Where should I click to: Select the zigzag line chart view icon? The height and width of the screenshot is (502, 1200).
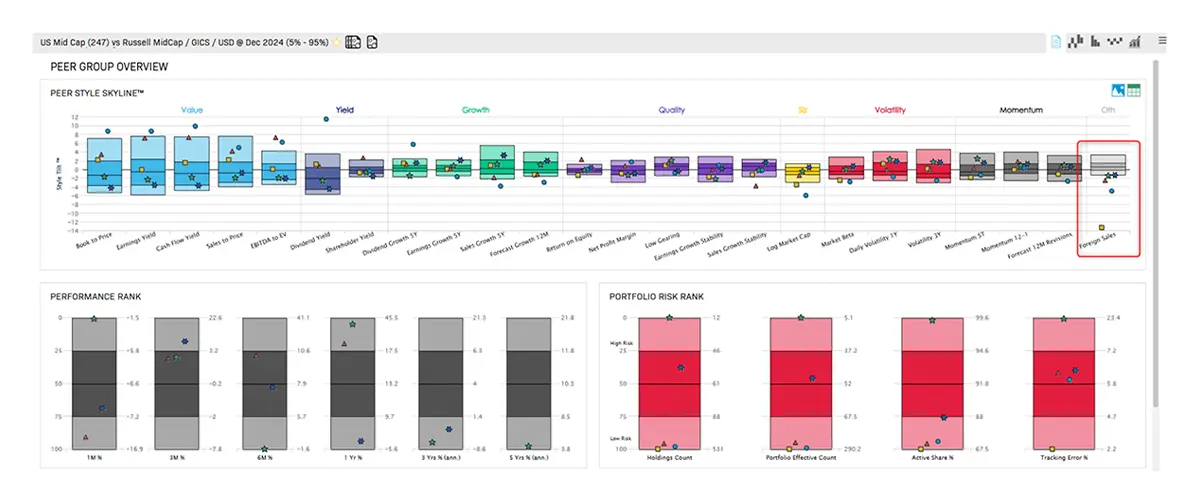[x=1115, y=42]
